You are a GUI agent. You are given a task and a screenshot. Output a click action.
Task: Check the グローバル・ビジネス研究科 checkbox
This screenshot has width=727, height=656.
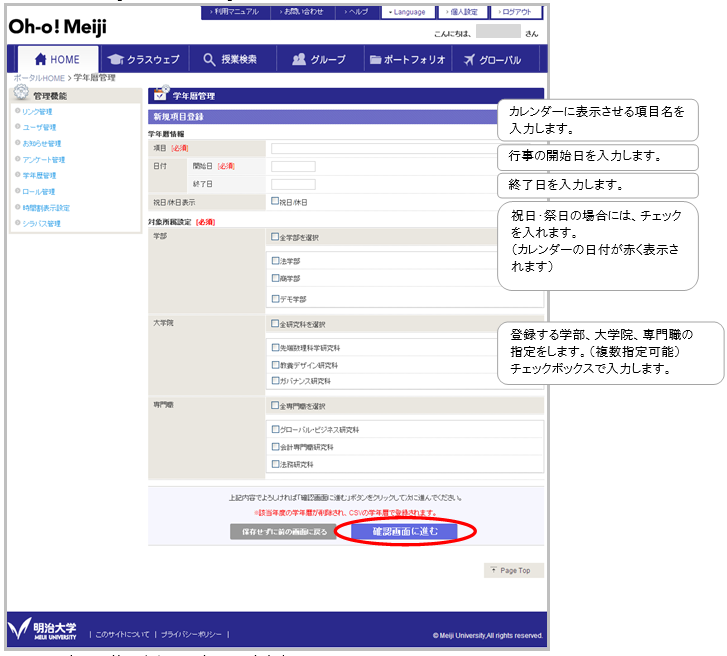pyautogui.click(x=275, y=429)
